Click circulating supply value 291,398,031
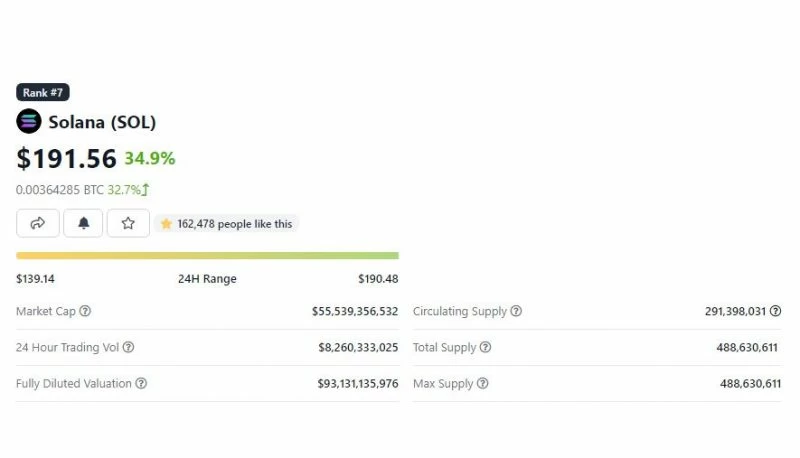The height and width of the screenshot is (458, 800). click(x=735, y=311)
